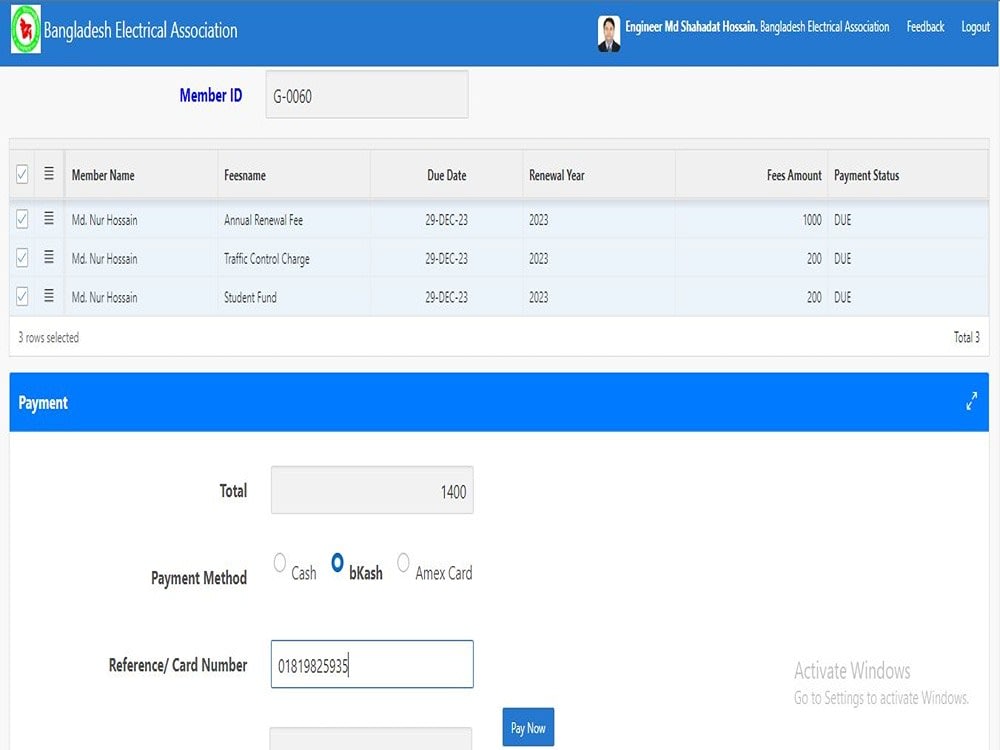Click the Pay Now button

(528, 727)
